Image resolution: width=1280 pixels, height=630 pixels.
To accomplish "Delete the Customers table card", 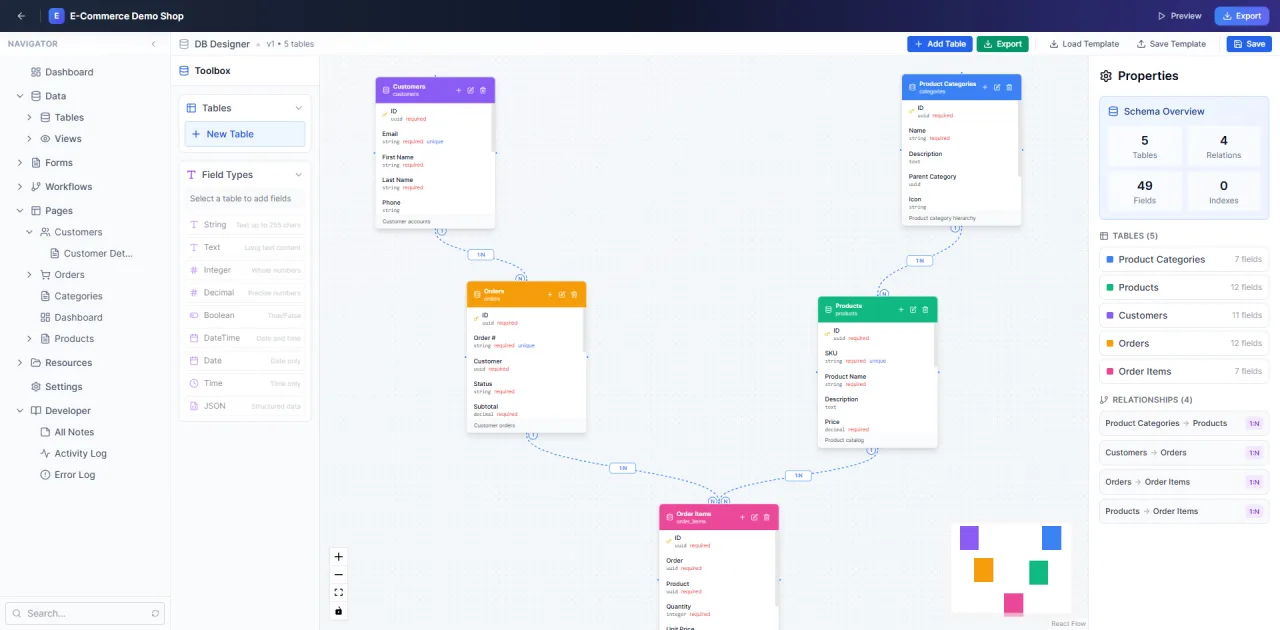I will point(483,90).
